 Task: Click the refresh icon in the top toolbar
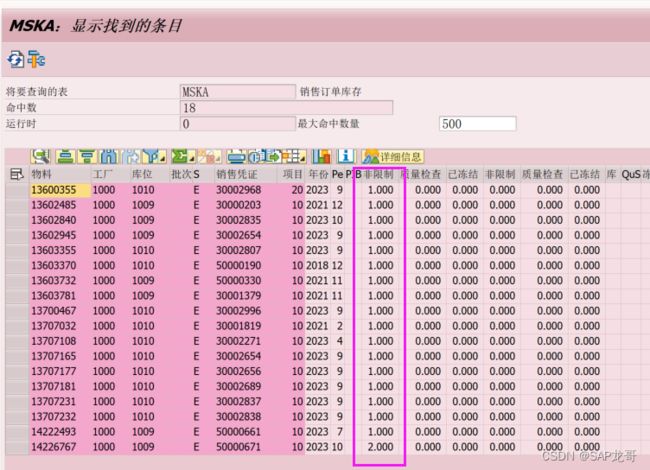(x=15, y=60)
